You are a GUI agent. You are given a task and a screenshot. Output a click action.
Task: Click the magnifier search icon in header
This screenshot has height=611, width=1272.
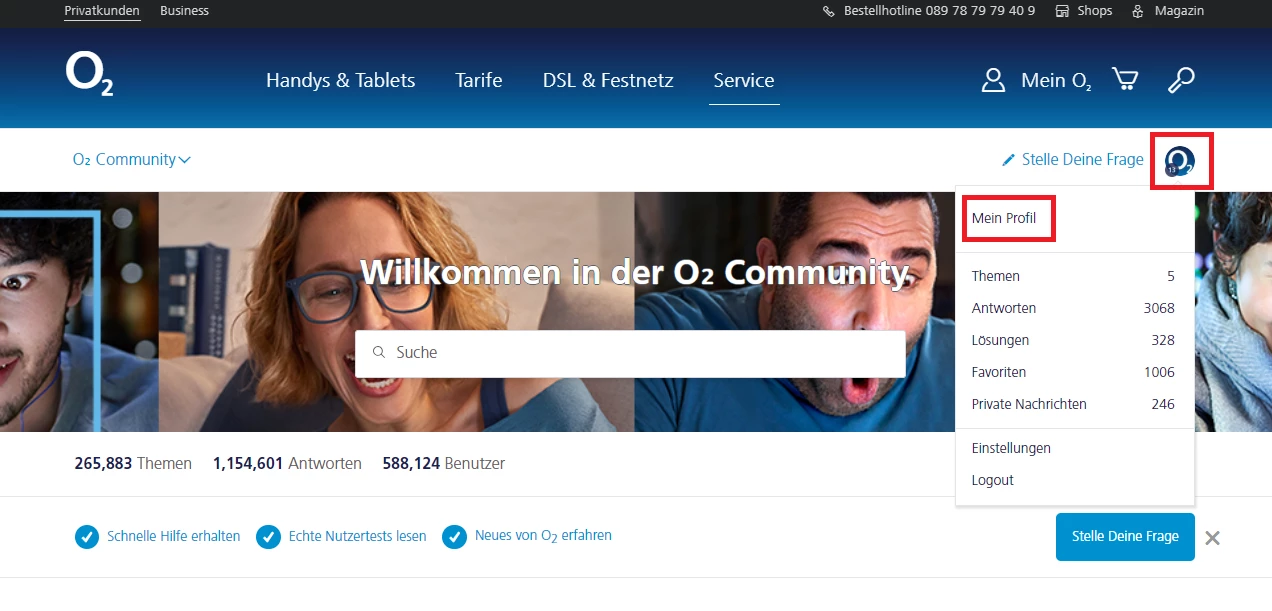point(1181,80)
